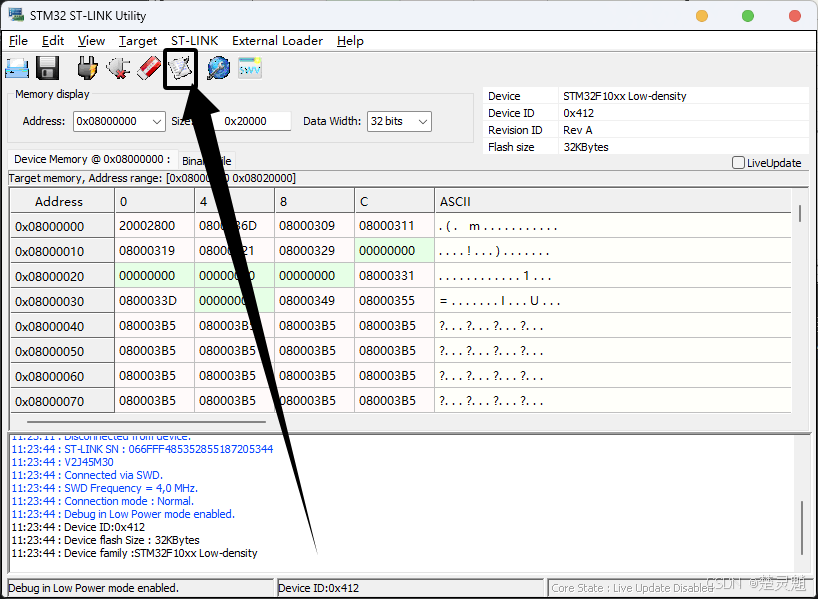Image resolution: width=818 pixels, height=599 pixels.
Task: Click the Device value STM32F10xx Low-density
Action: [624, 96]
